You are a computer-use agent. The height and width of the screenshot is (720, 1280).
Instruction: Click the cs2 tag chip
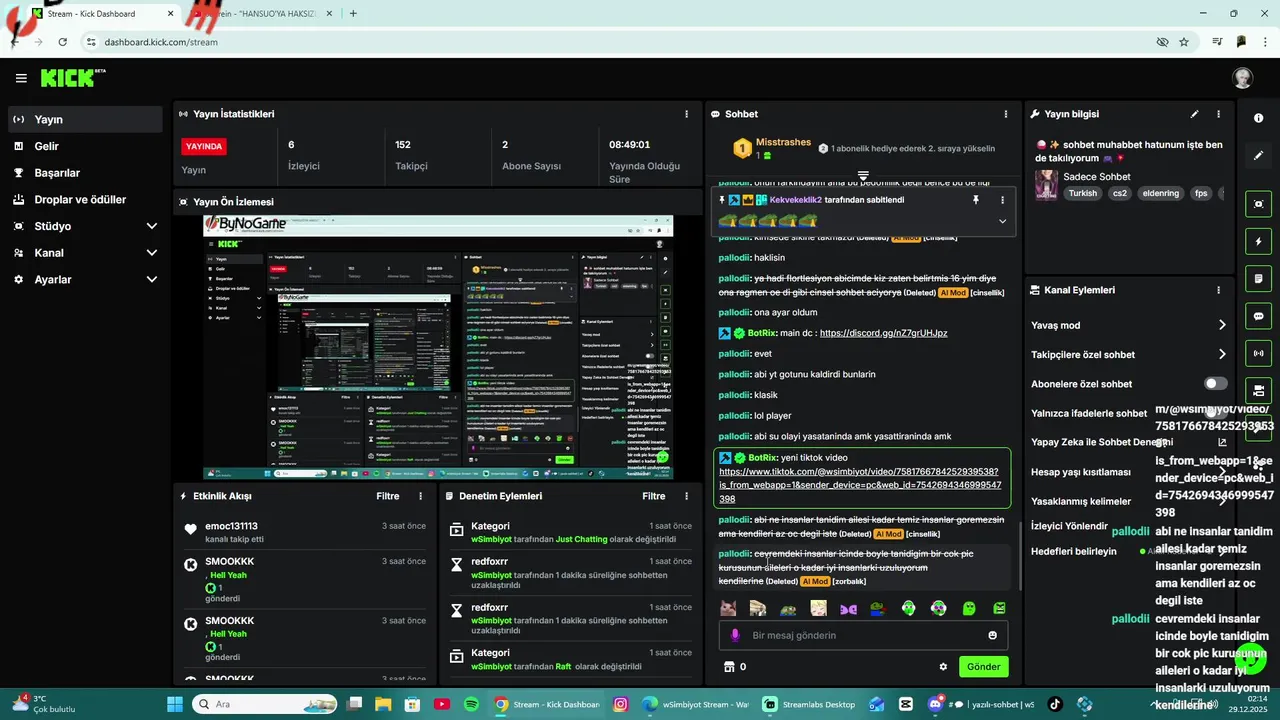[x=1120, y=193]
